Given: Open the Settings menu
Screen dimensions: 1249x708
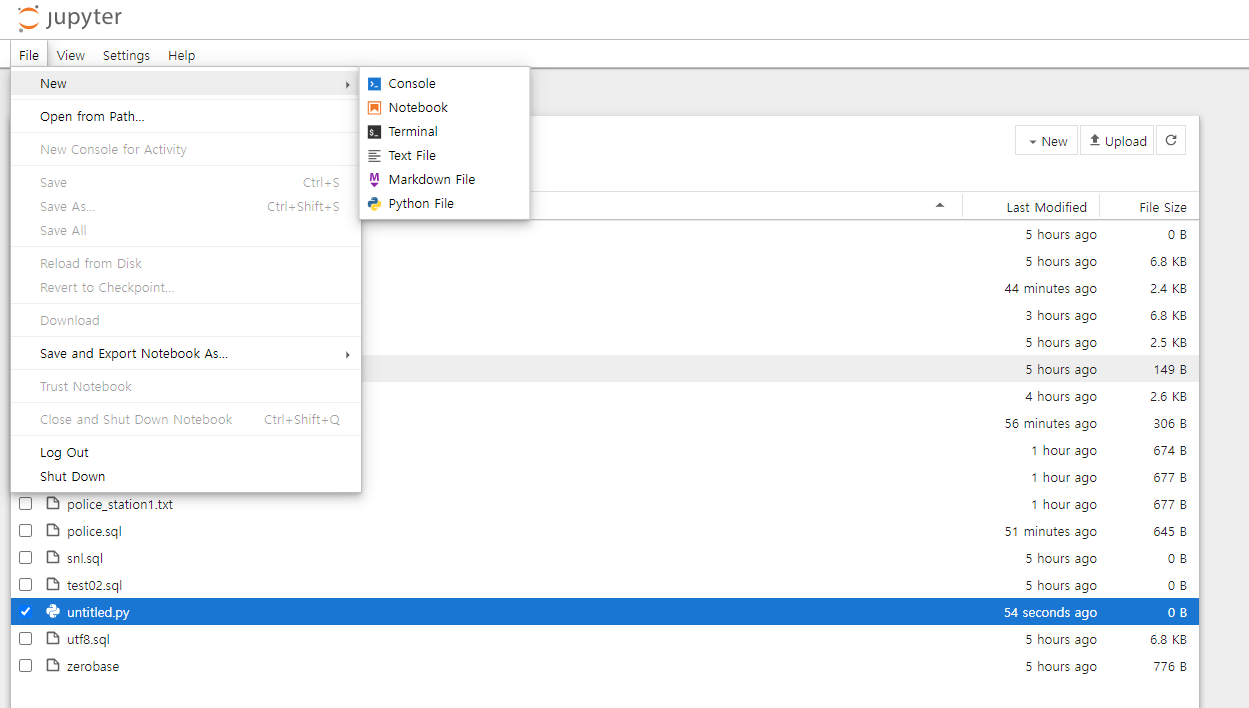Looking at the screenshot, I should 126,55.
